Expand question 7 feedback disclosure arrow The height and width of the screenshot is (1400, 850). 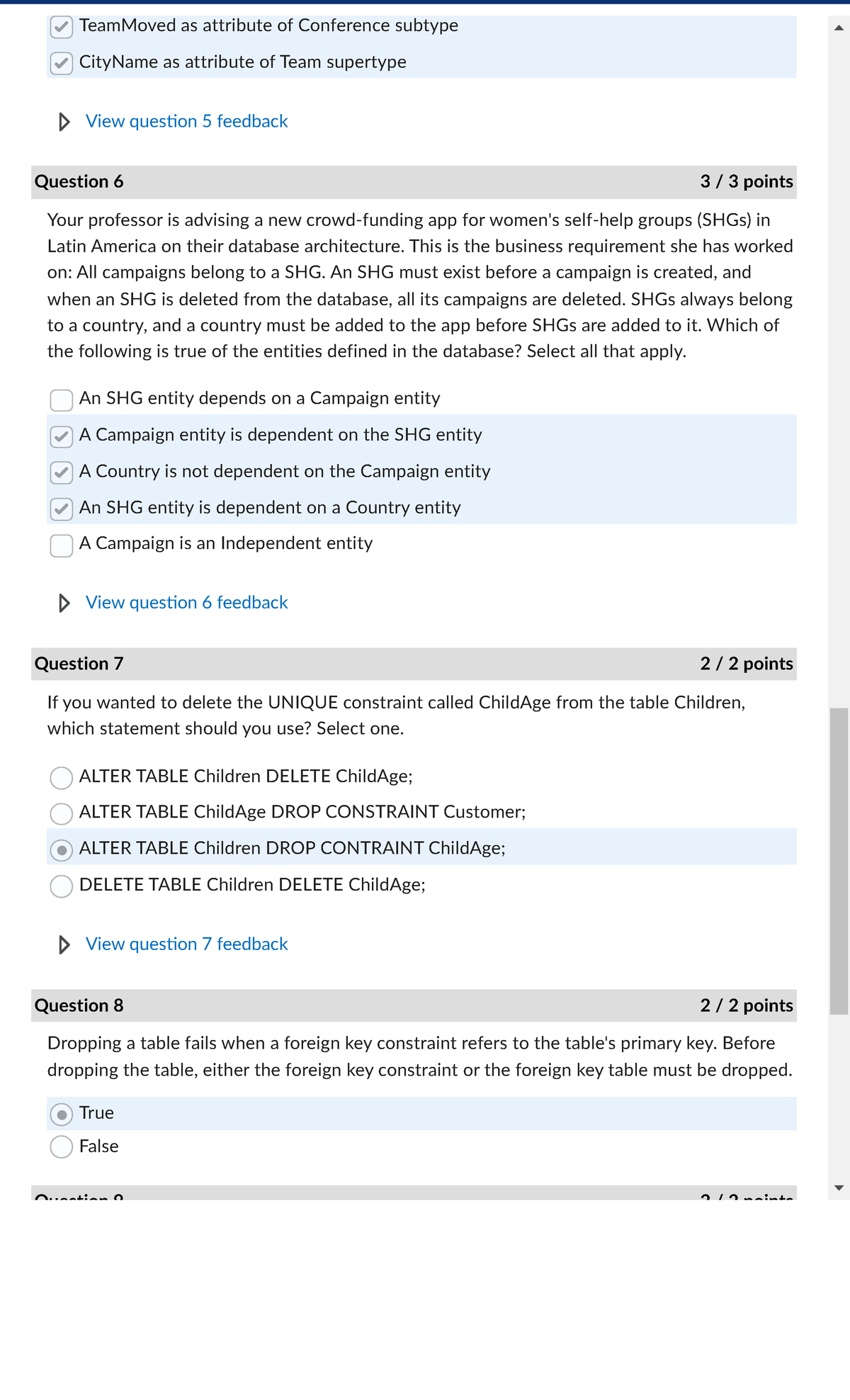point(64,944)
